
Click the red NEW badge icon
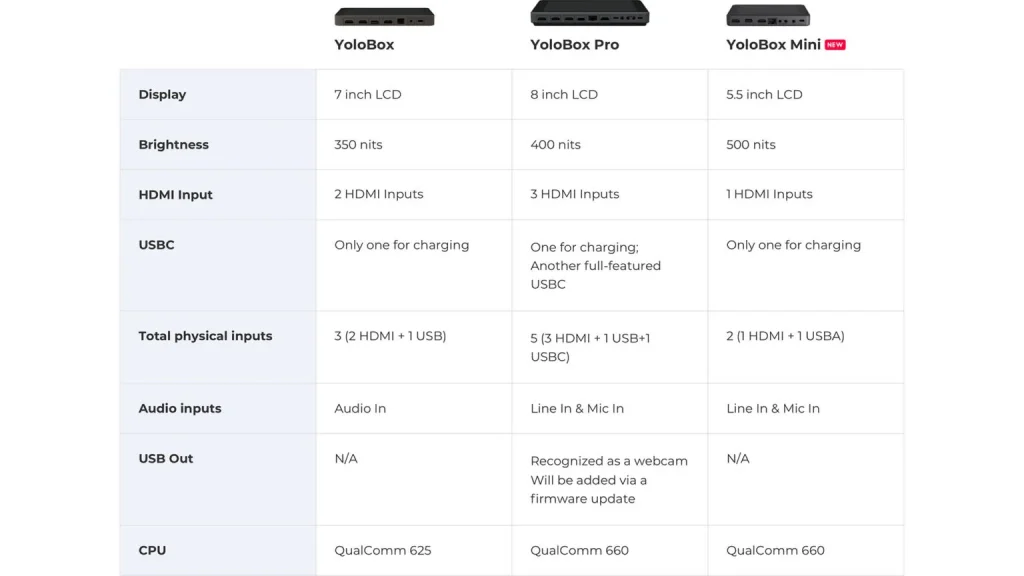[x=835, y=44]
